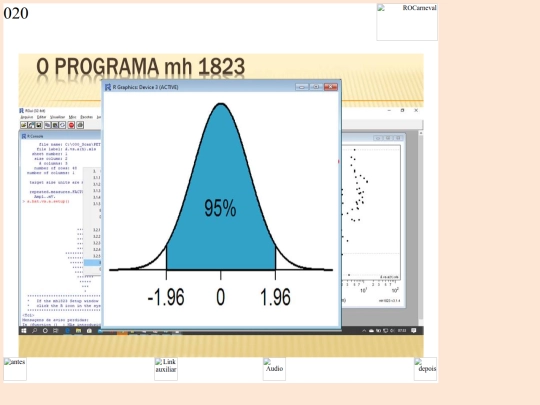540x405 pixels.
Task: Minimize the R Graphics Device 3 window
Action: pos(302,87)
